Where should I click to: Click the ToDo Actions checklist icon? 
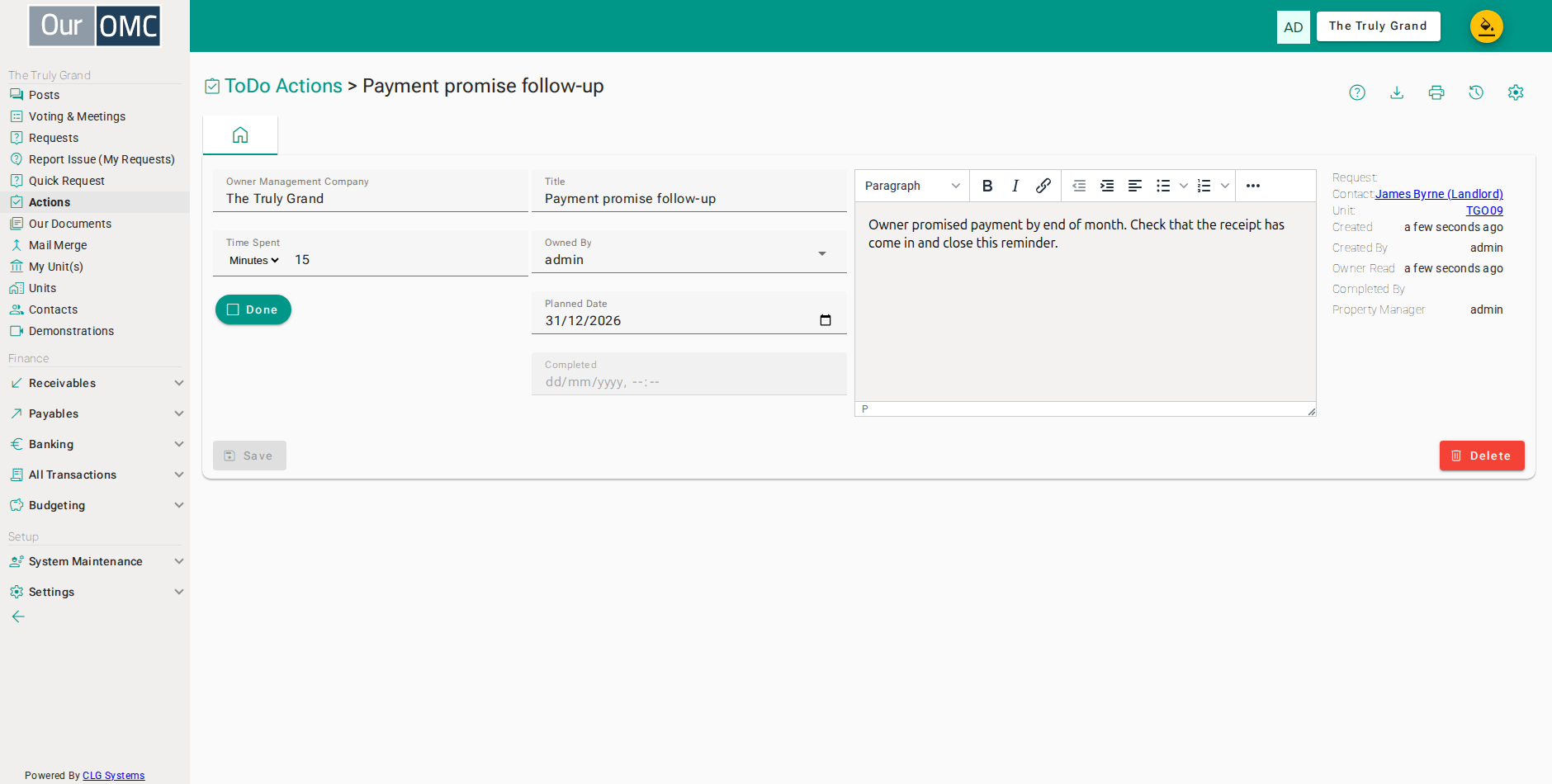pyautogui.click(x=212, y=86)
